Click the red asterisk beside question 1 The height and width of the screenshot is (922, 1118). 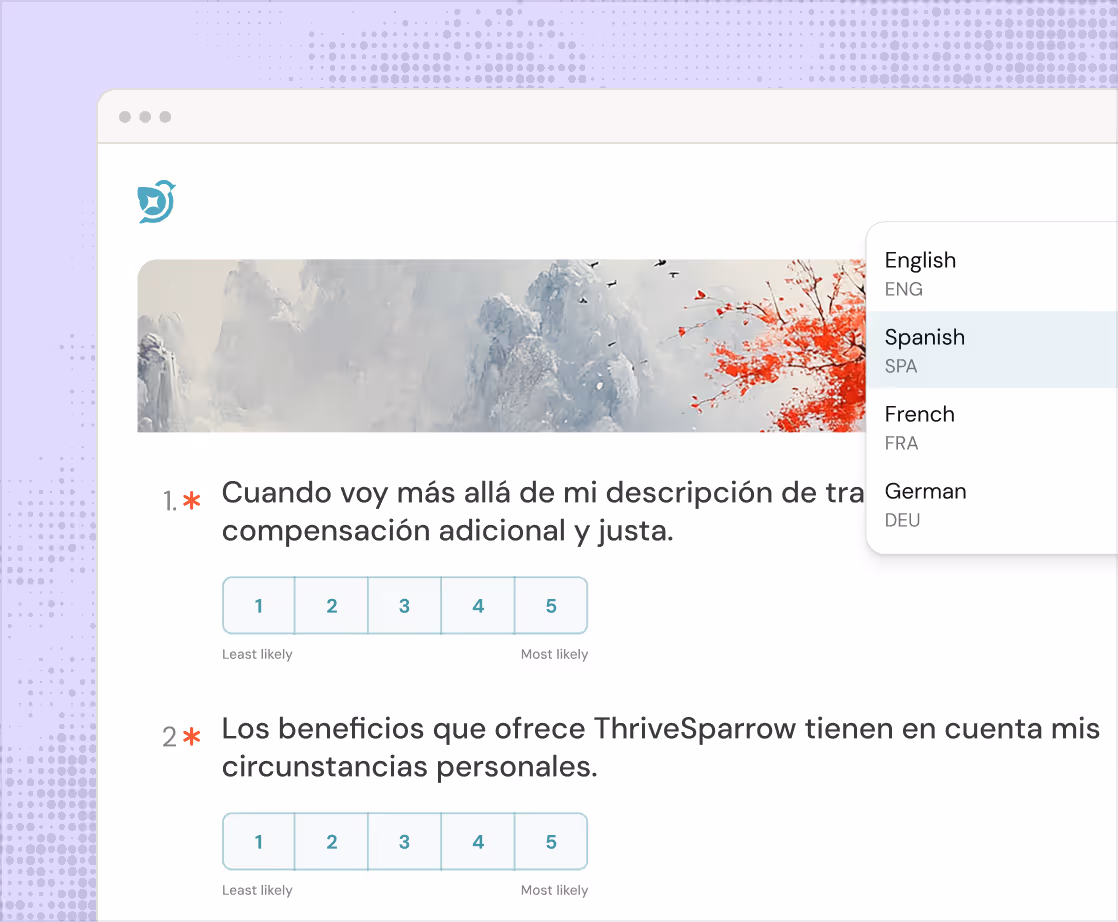pos(190,498)
